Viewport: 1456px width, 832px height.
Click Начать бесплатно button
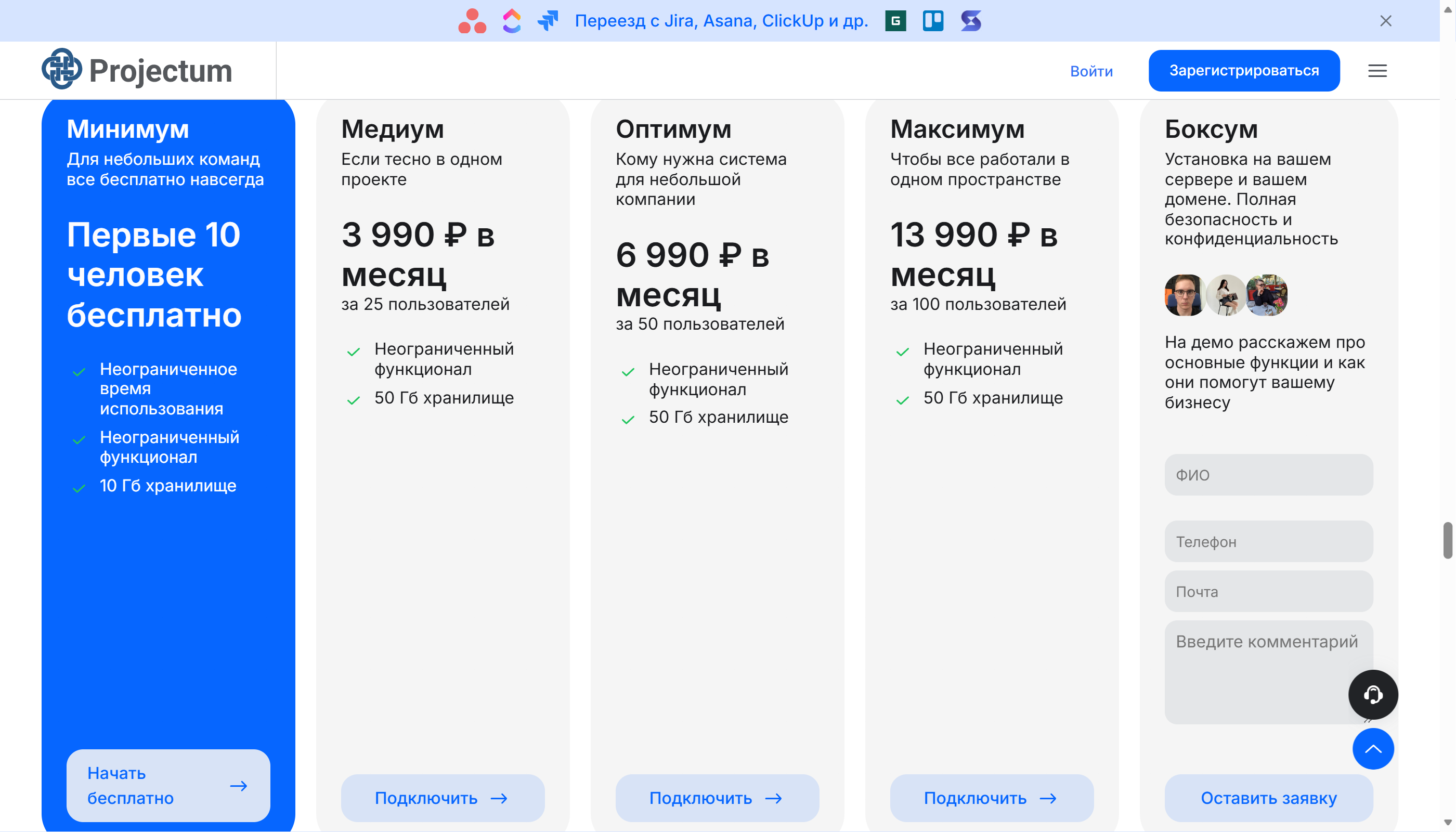coord(168,785)
